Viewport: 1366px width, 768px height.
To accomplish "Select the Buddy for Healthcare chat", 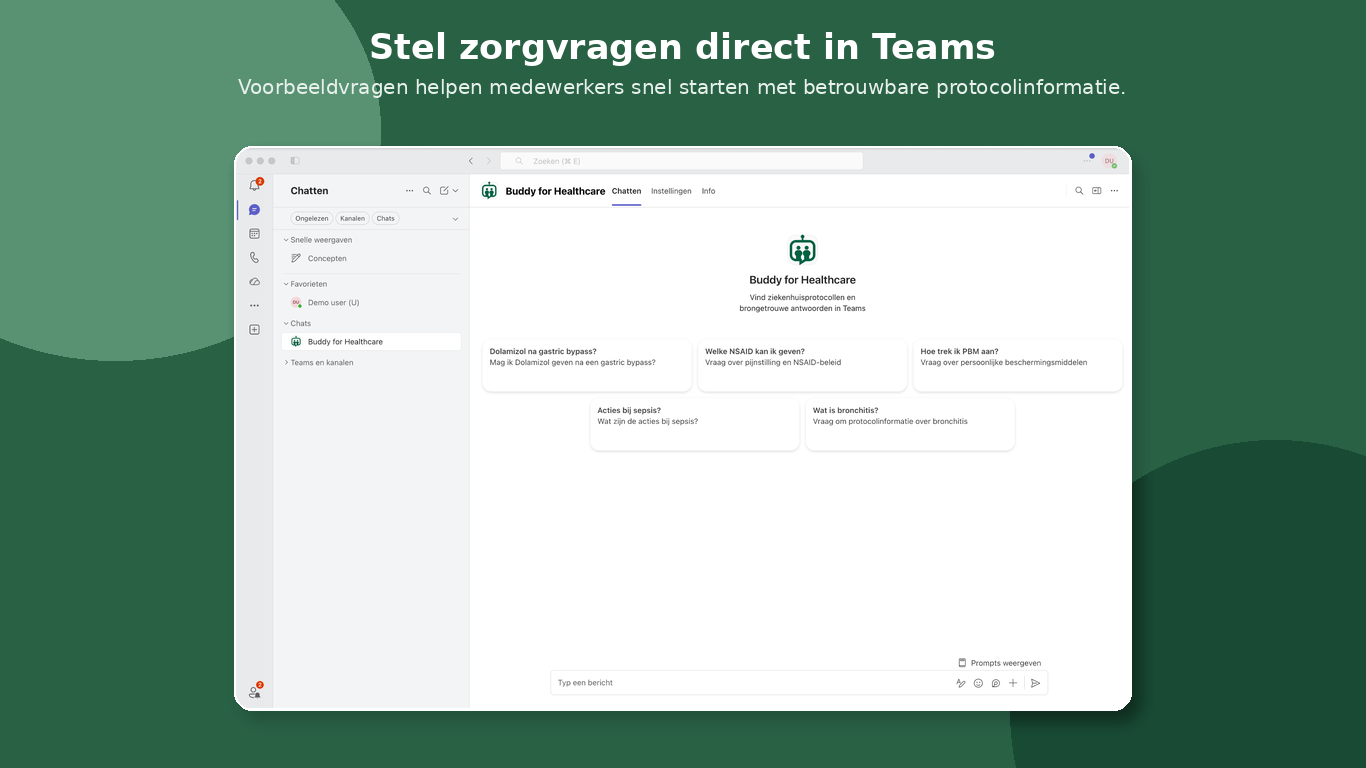I will [x=371, y=342].
